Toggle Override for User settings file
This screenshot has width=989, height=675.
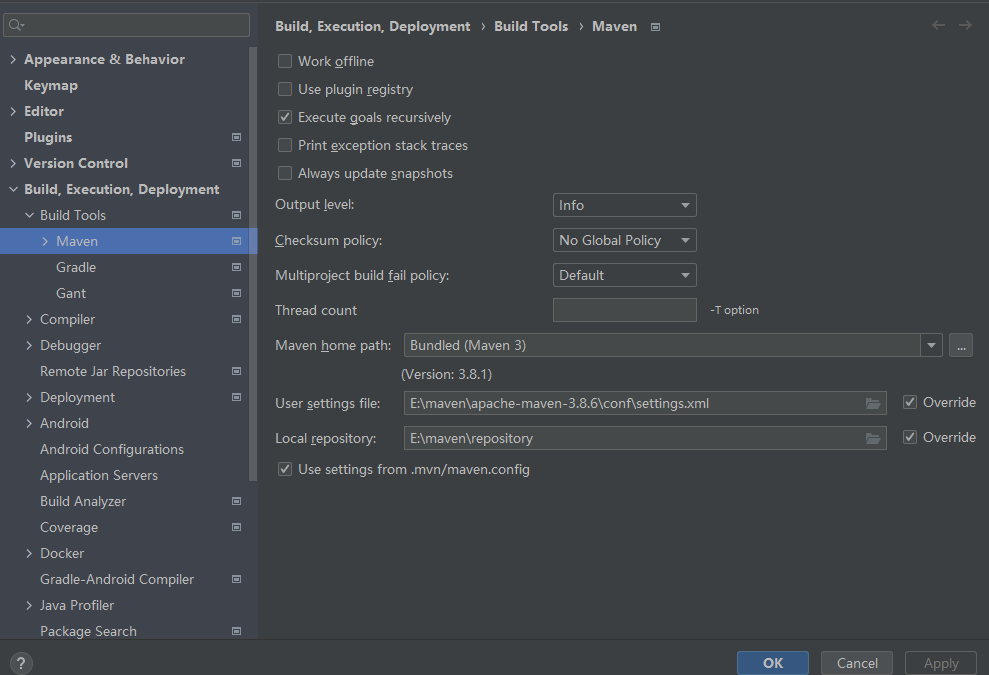(909, 402)
